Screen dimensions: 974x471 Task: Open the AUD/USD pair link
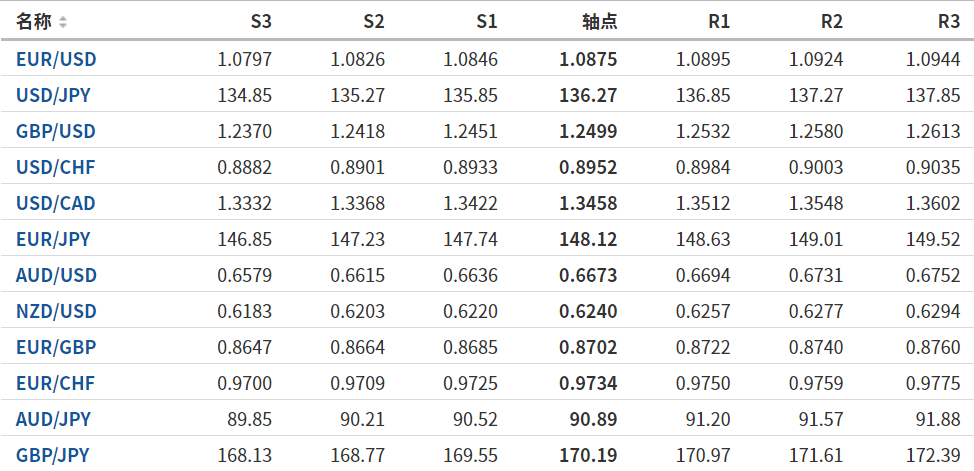coord(56,275)
